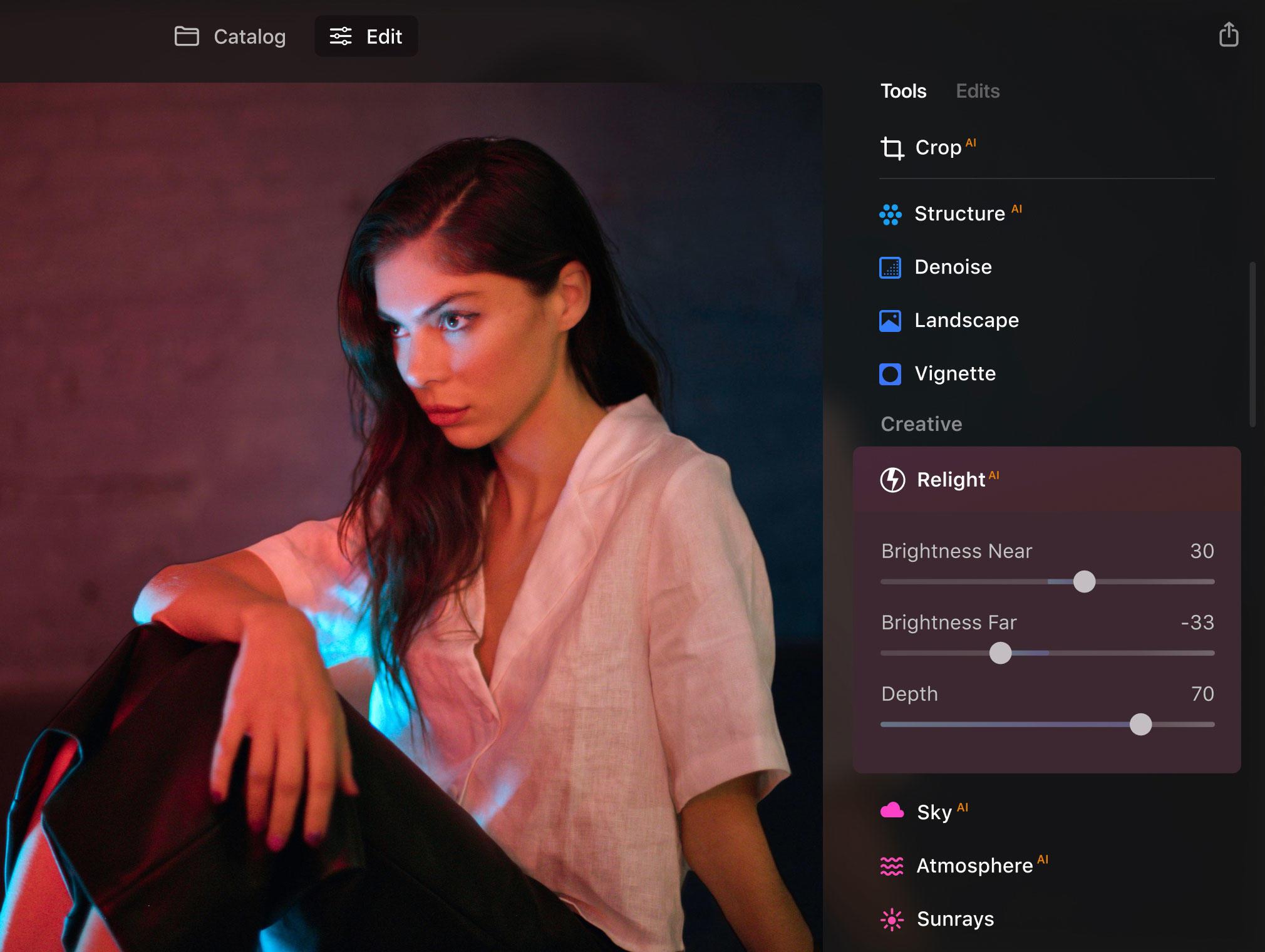Viewport: 1265px width, 952px height.
Task: Click the Depth value 70
Action: pos(1202,694)
